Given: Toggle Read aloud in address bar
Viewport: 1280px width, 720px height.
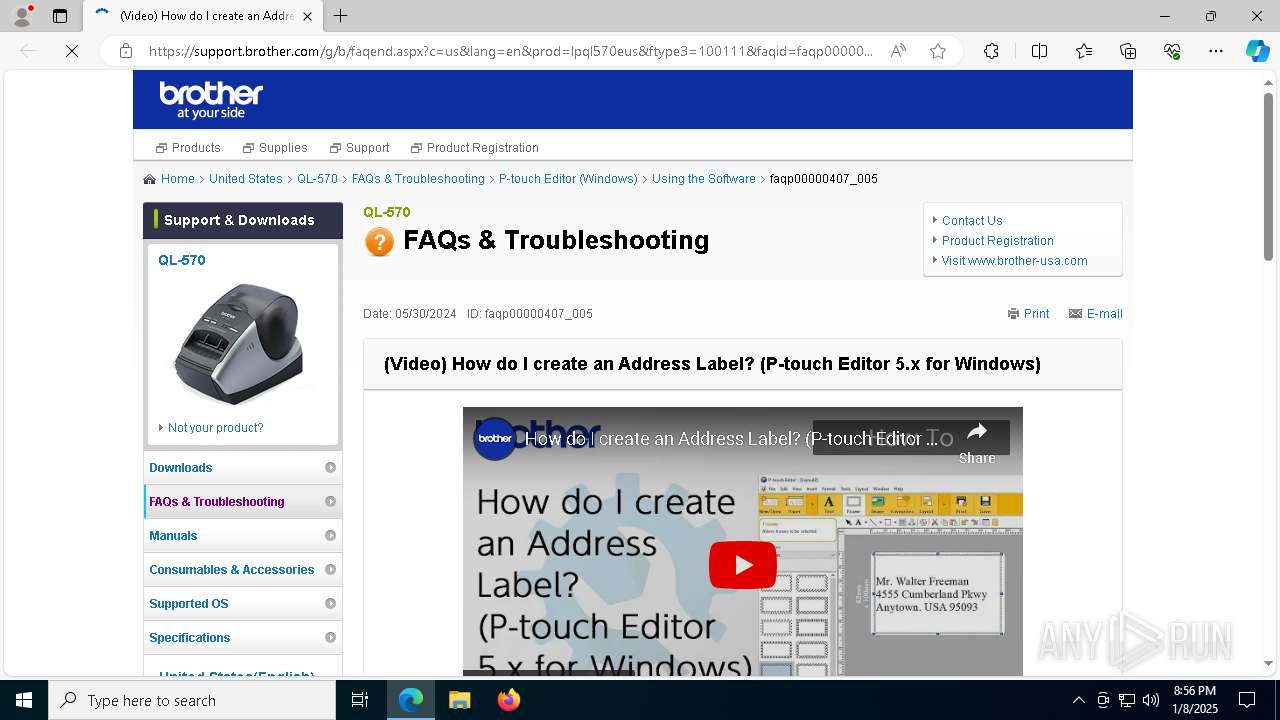Looking at the screenshot, I should [x=898, y=51].
